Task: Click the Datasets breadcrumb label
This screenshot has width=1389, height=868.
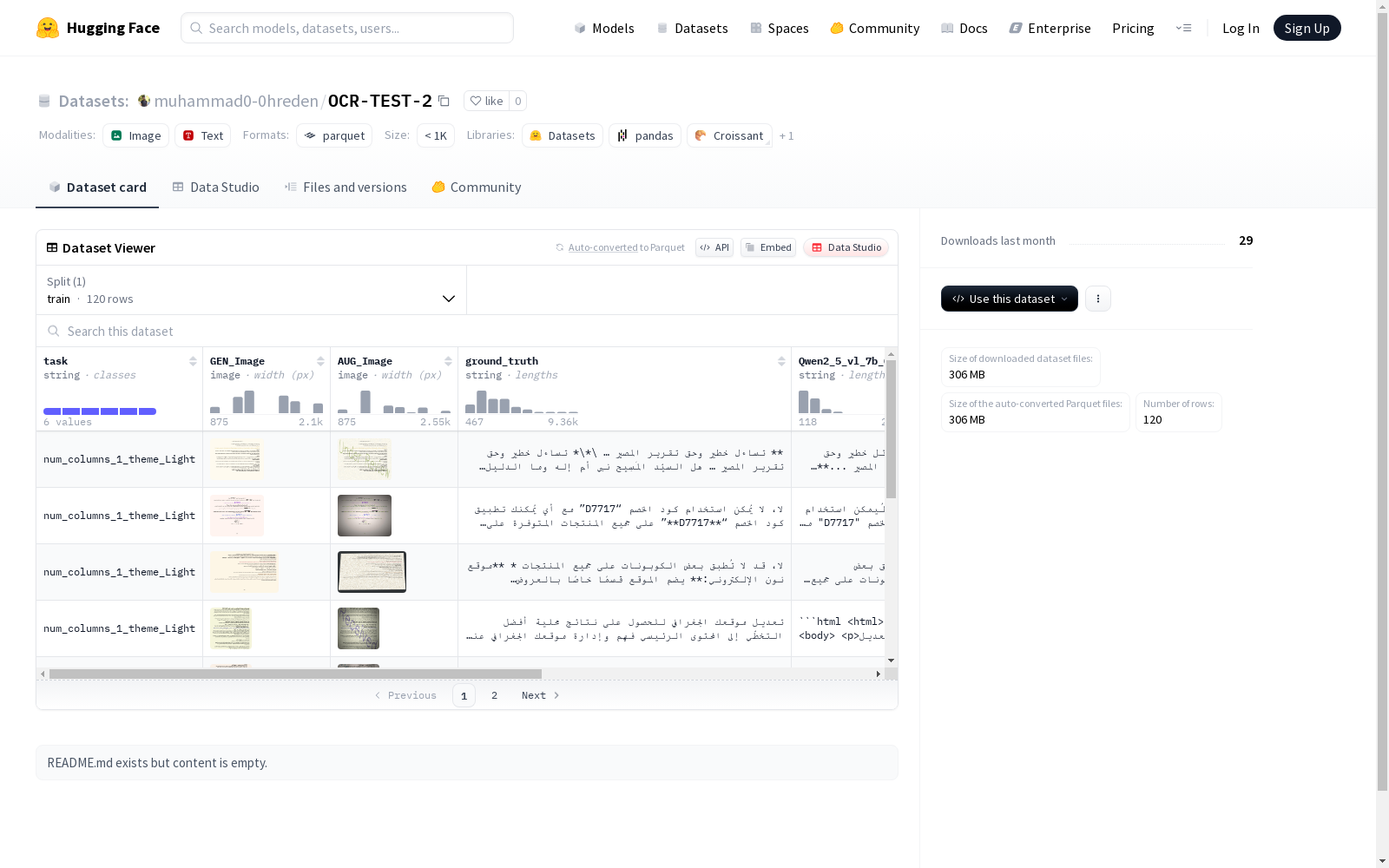Action: pyautogui.click(x=93, y=101)
